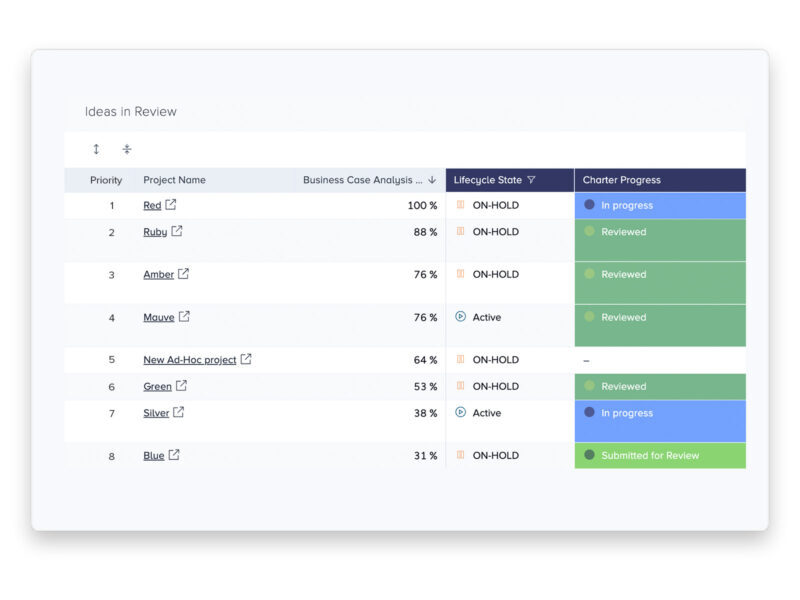The height and width of the screenshot is (600, 800).
Task: Open the New Ad-Hoc project link
Action: tap(189, 360)
